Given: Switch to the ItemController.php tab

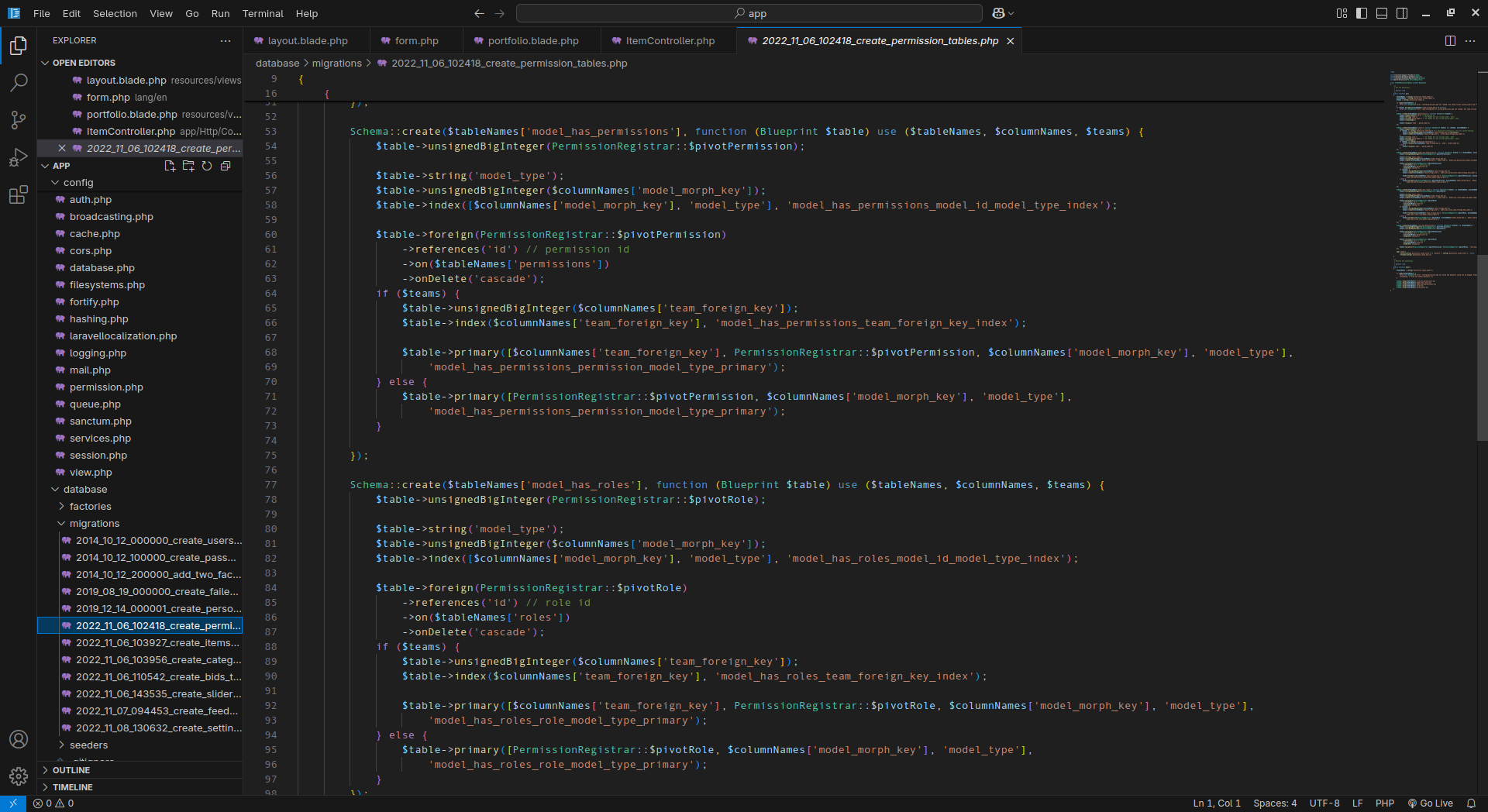Looking at the screenshot, I should [670, 41].
